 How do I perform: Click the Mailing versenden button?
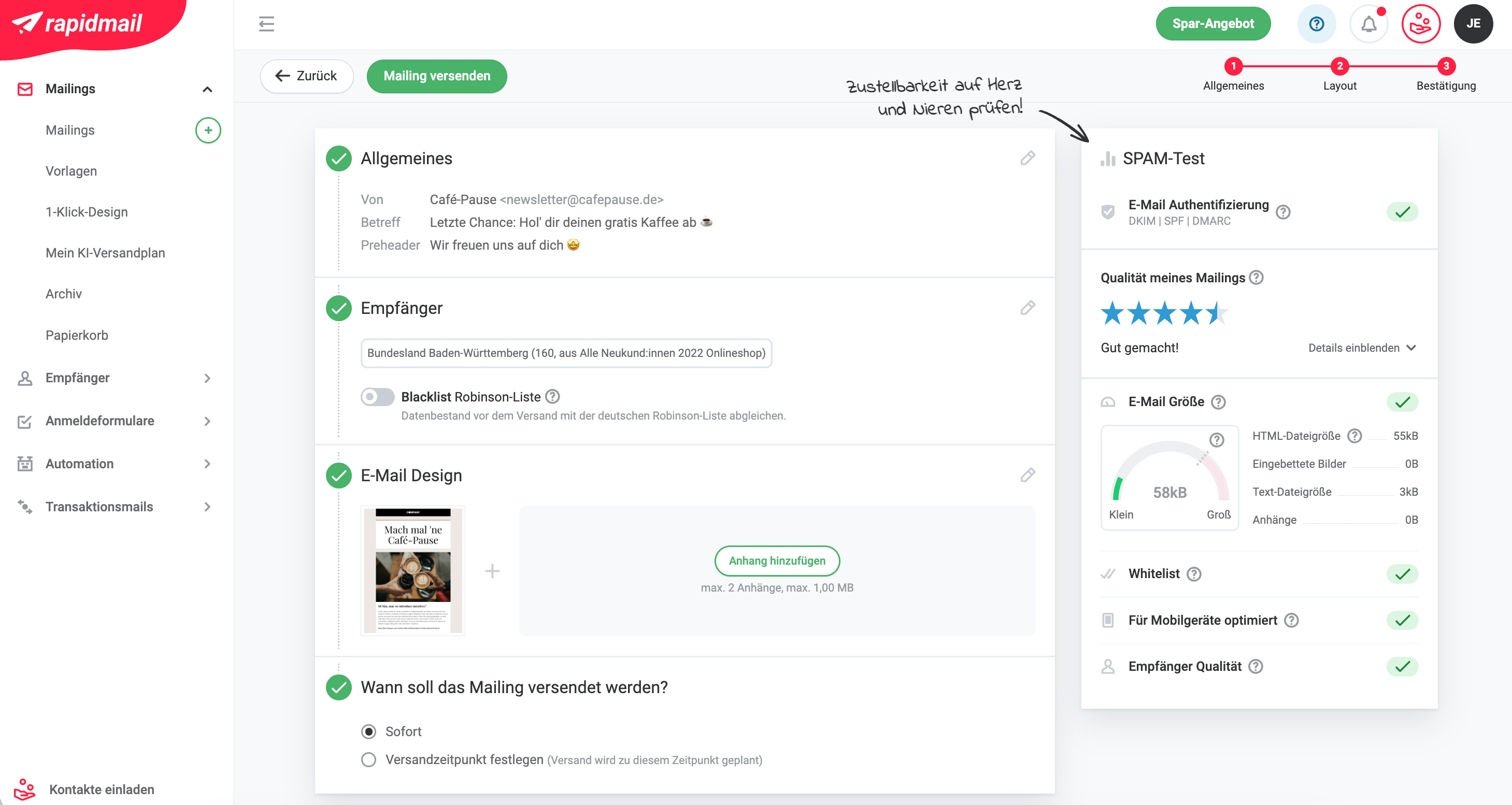pyautogui.click(x=437, y=76)
